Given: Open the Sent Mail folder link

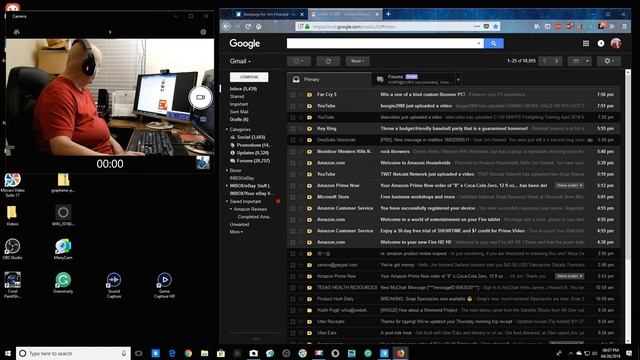Looking at the screenshot, I should pos(239,112).
